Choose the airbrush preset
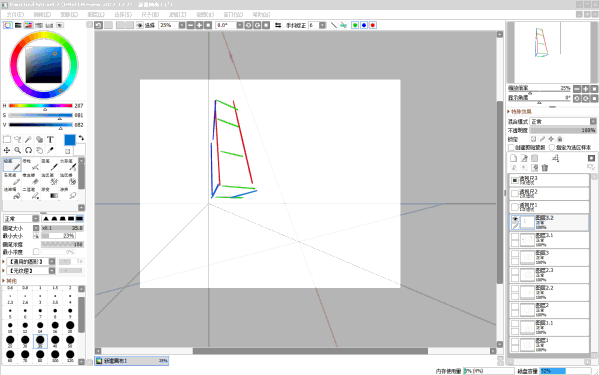The width and height of the screenshot is (600, 375). coord(31,165)
